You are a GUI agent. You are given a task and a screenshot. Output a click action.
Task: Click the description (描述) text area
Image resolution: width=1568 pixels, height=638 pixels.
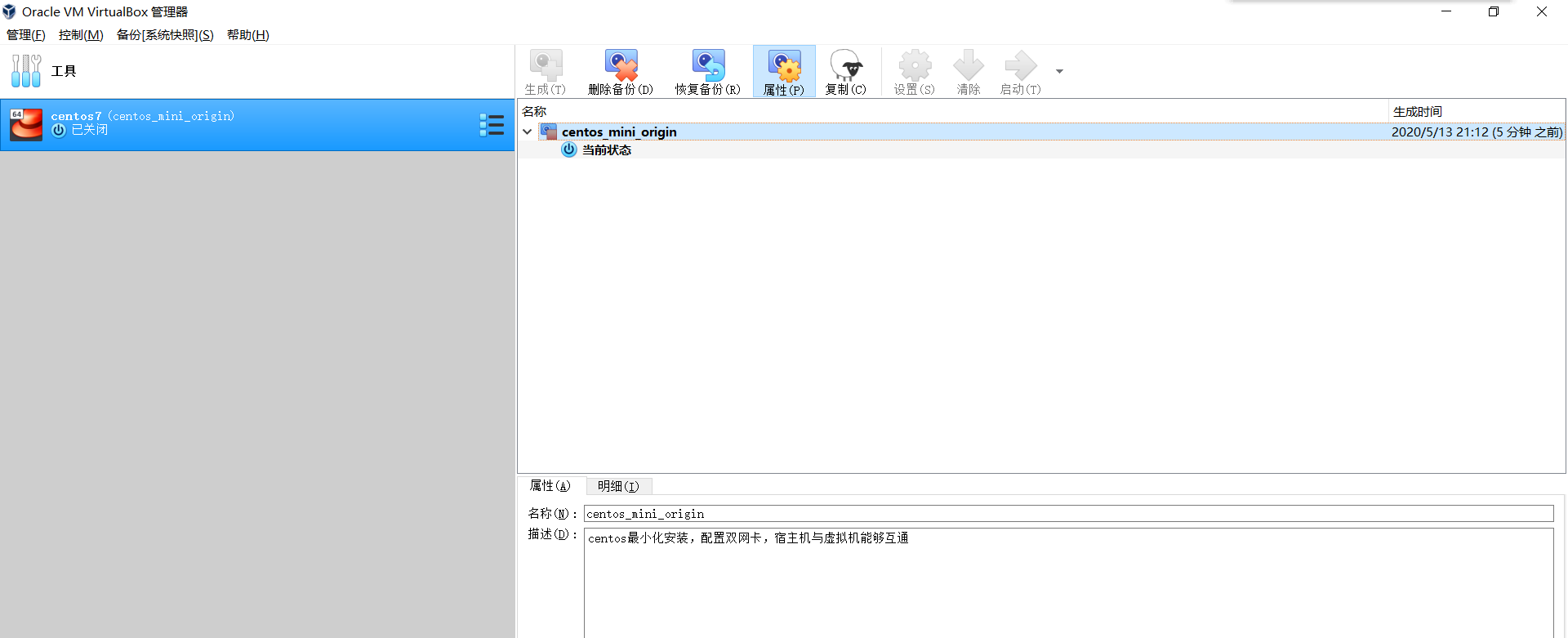coord(1068,582)
